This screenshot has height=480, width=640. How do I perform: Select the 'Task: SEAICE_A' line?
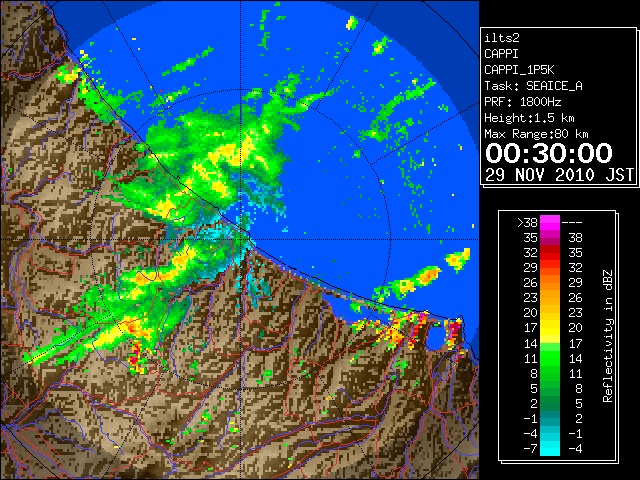point(533,86)
